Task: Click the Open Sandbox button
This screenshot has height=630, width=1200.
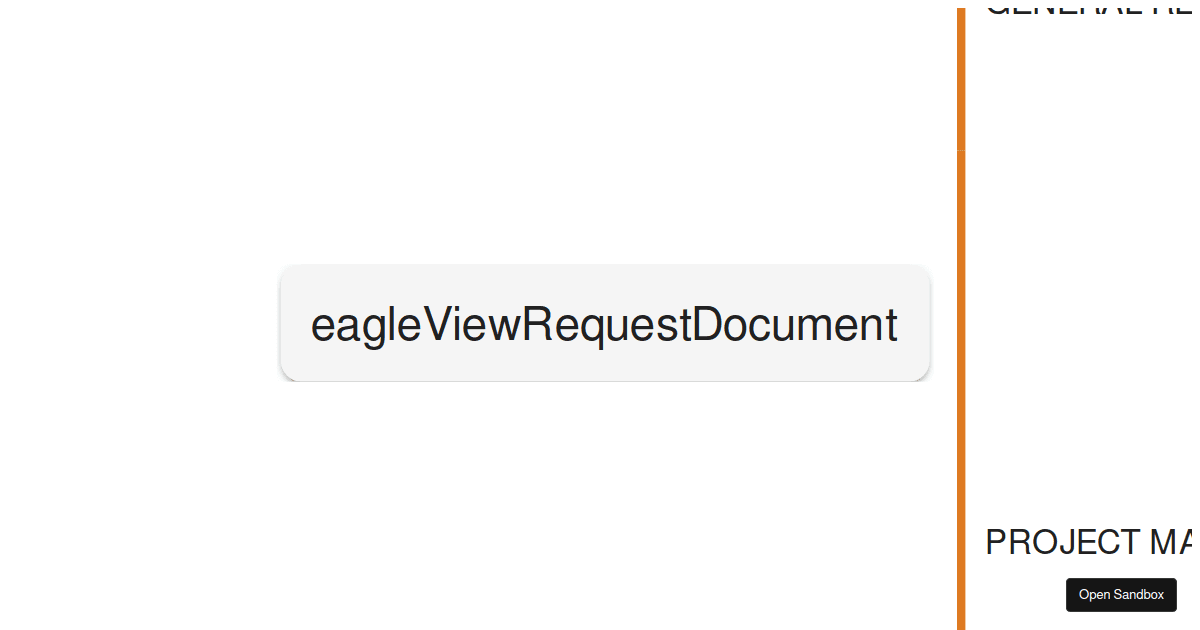Action: [1121, 594]
